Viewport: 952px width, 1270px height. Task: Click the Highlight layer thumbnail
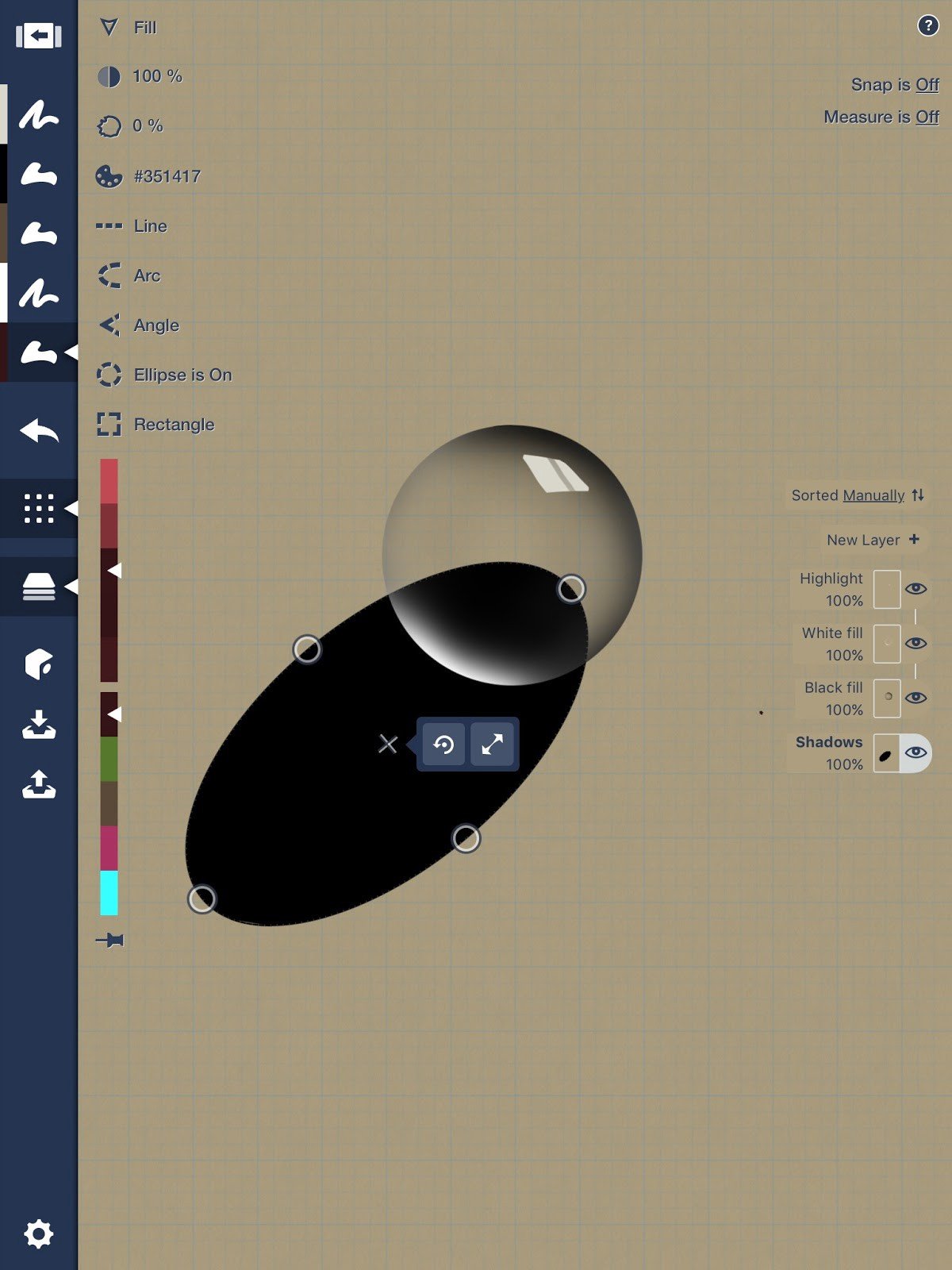[887, 589]
